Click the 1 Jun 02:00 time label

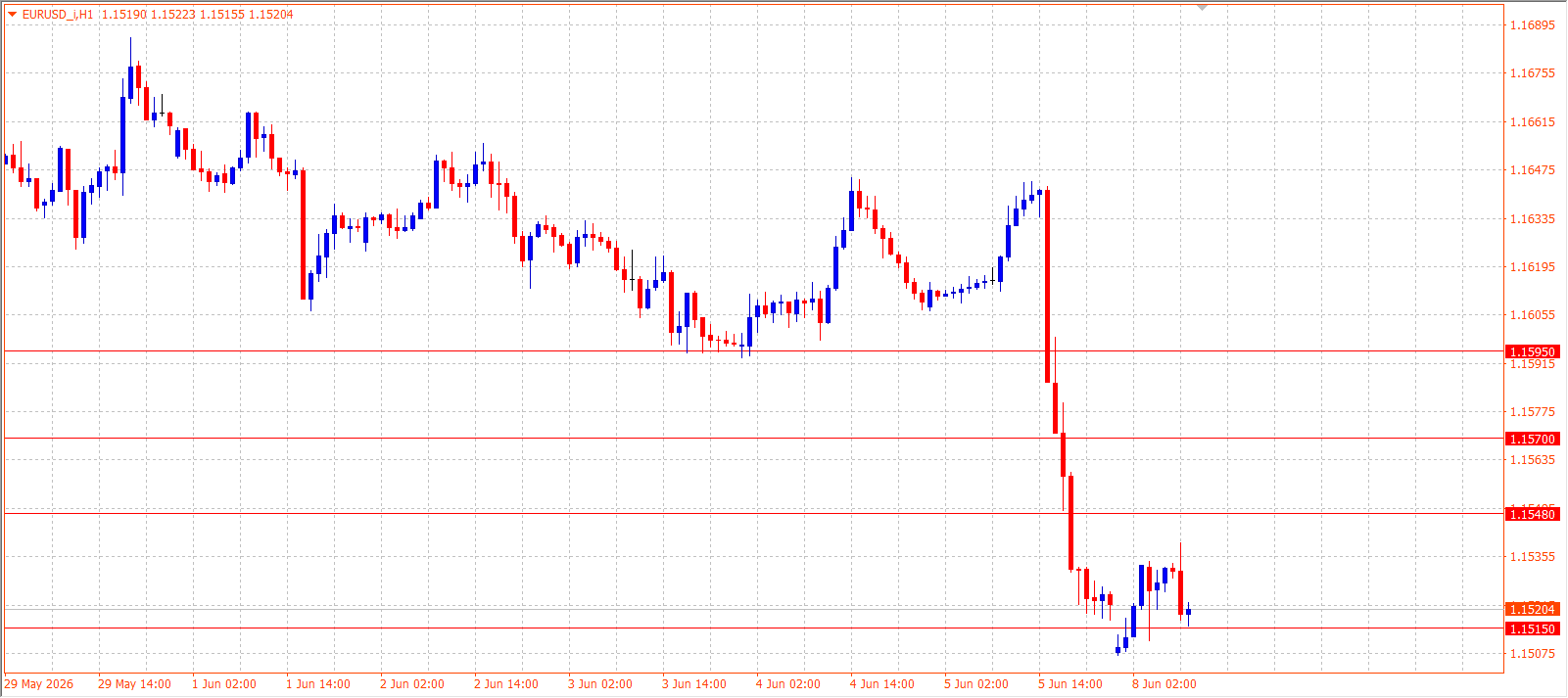click(224, 684)
